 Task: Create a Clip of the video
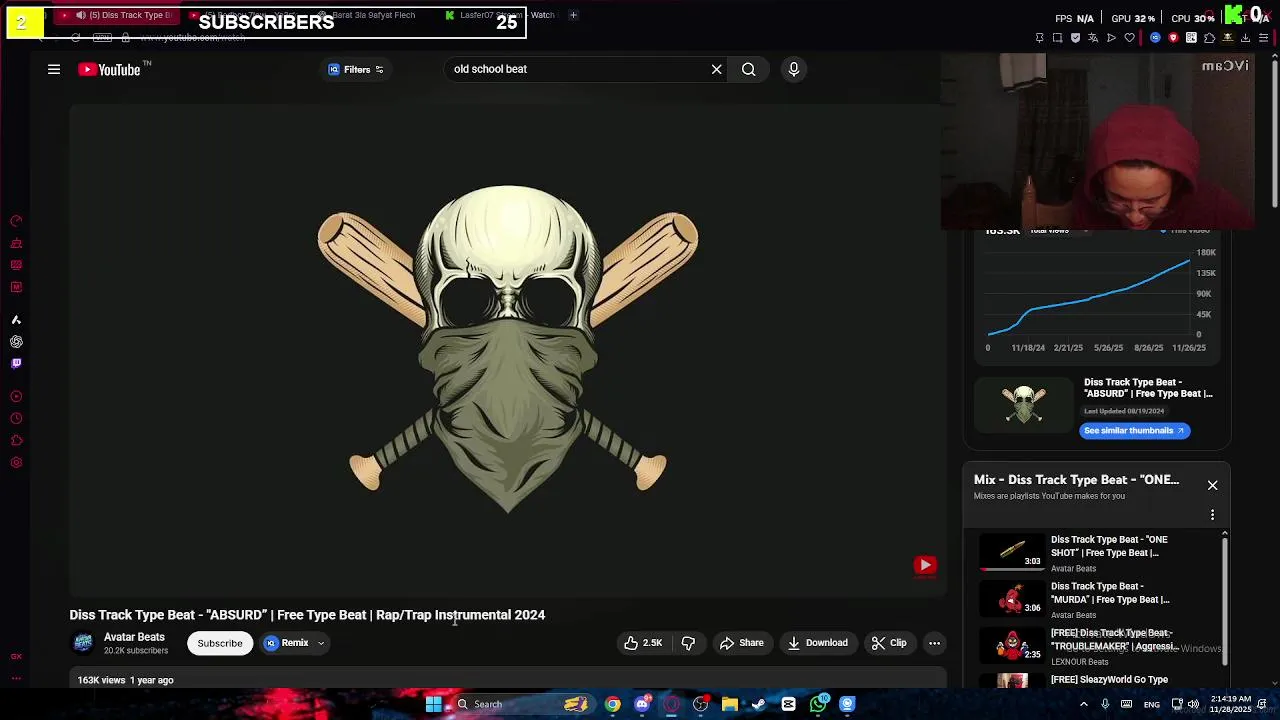coord(889,643)
